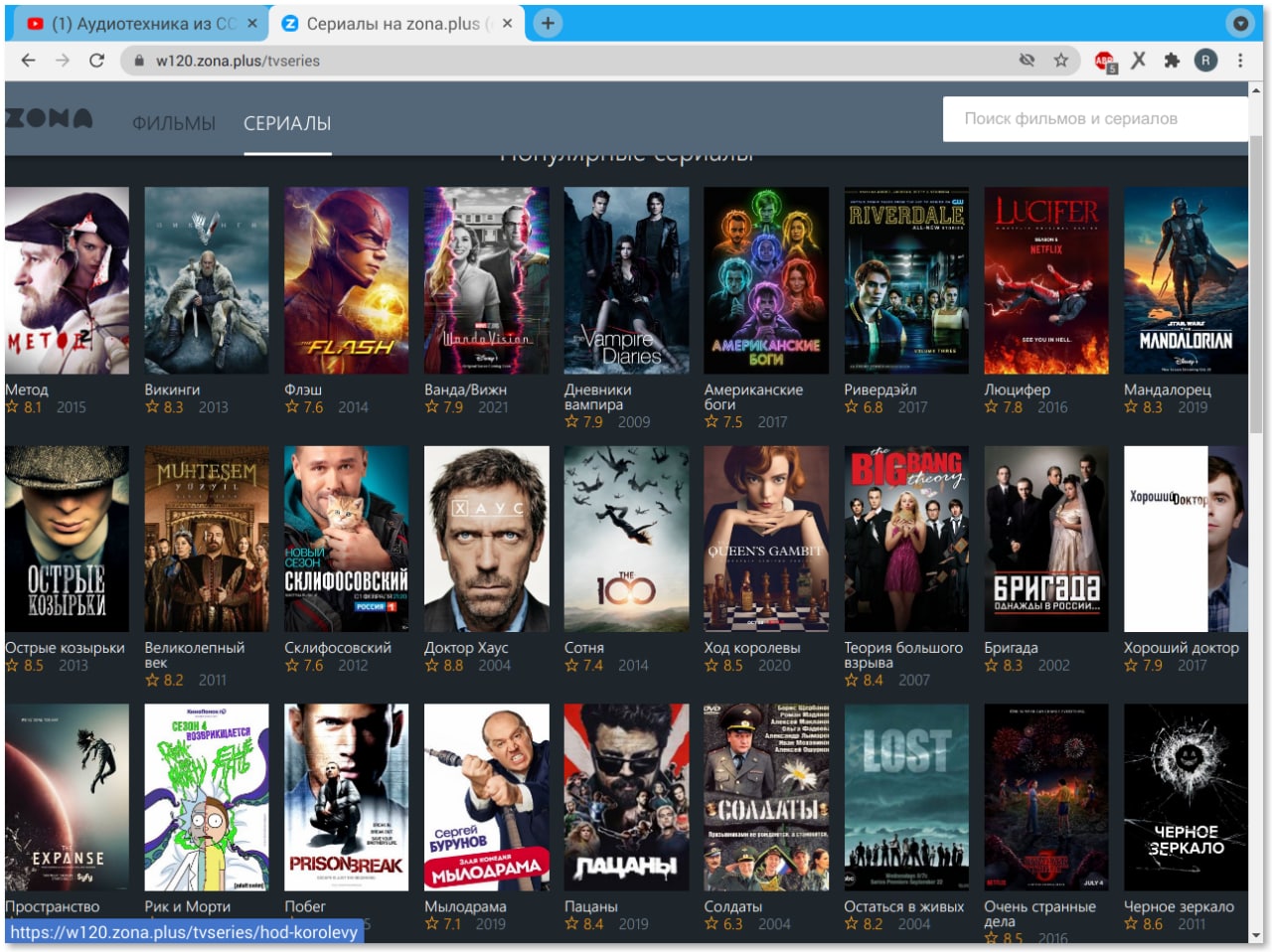This screenshot has width=1272, height=952.
Task: Click the Великолепный век title link
Action: [195, 655]
